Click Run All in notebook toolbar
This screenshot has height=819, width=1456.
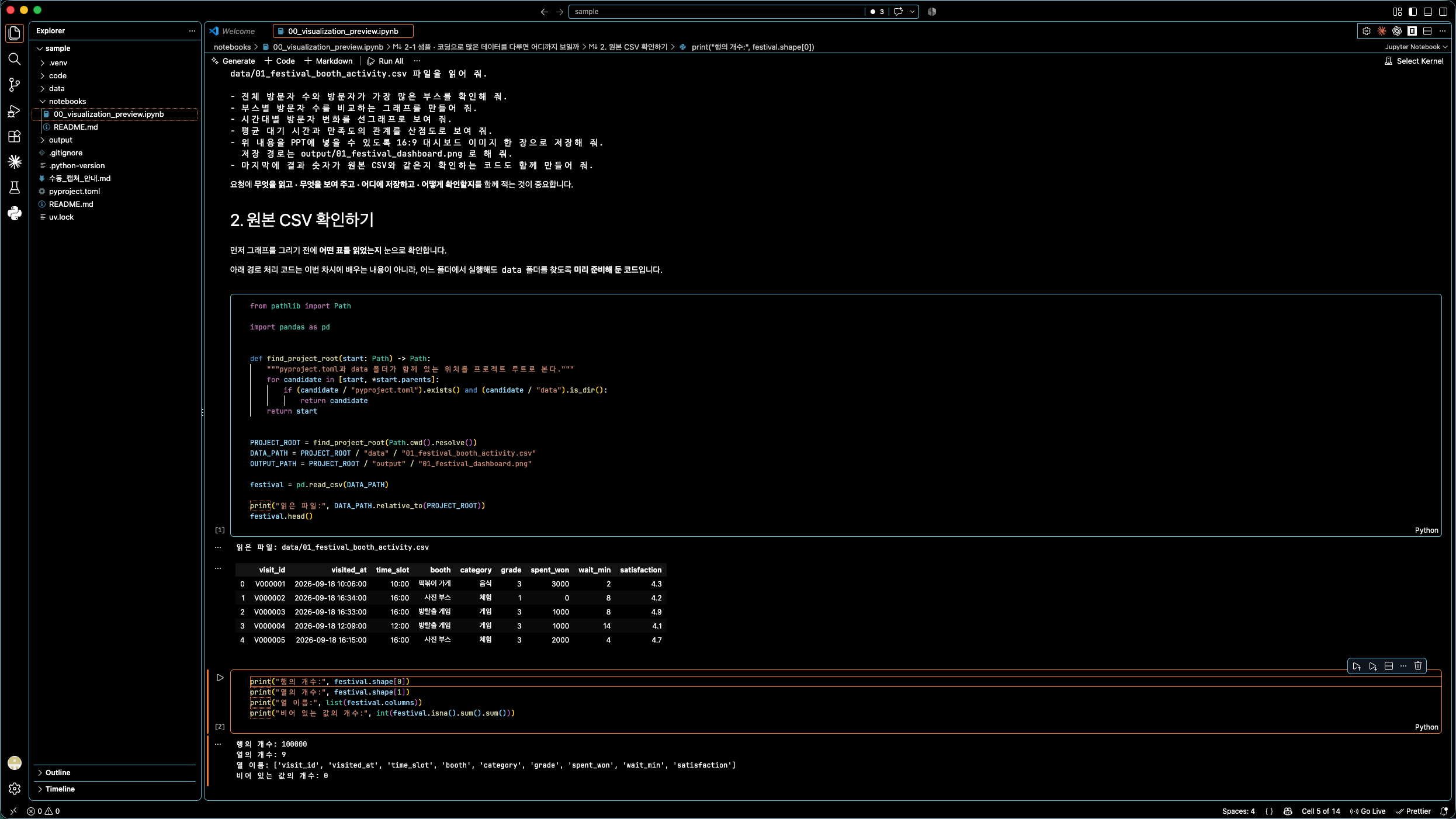click(x=385, y=61)
